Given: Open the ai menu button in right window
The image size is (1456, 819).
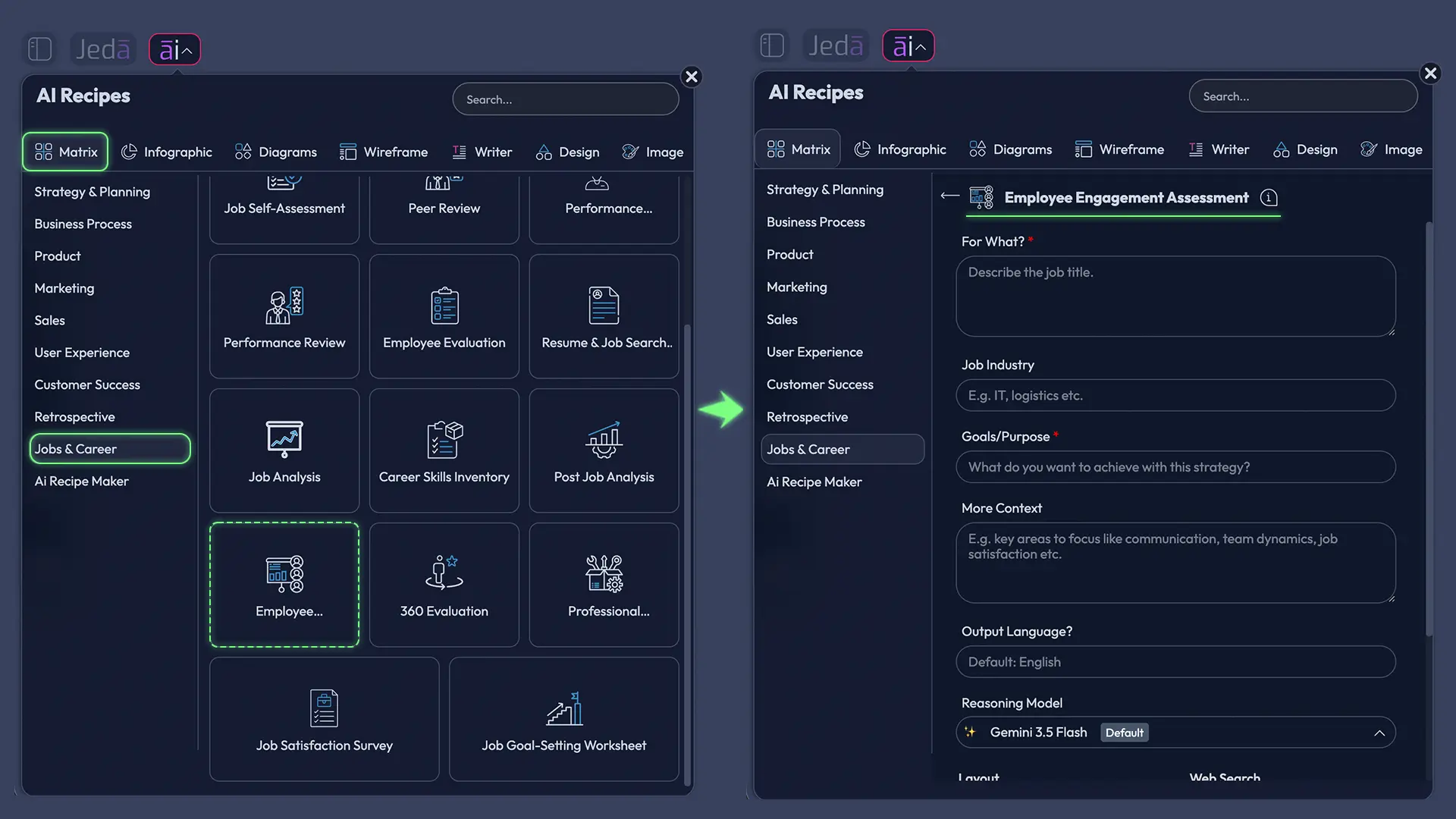Looking at the screenshot, I should [908, 45].
